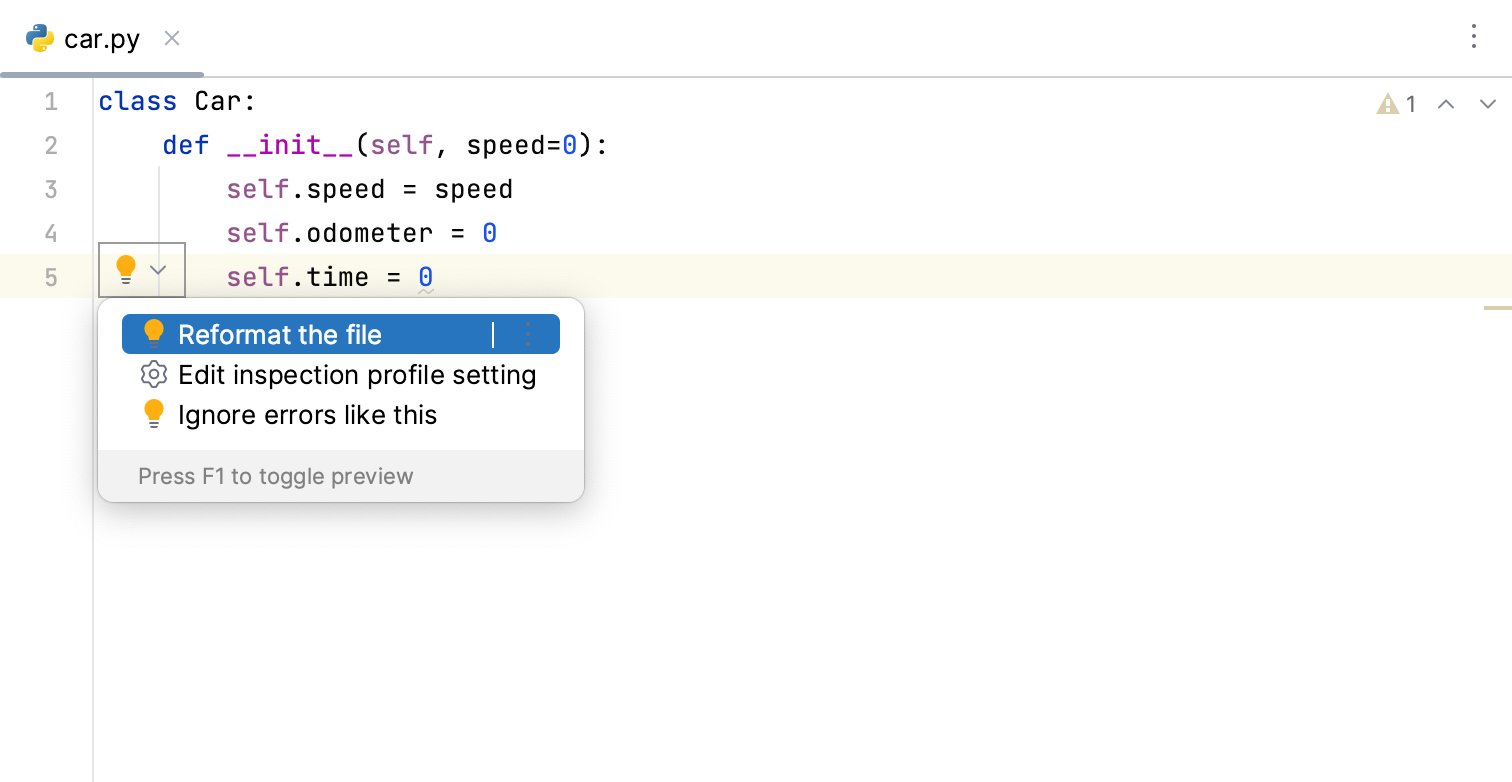This screenshot has height=782, width=1512.
Task: Click line number 5 in the gutter
Action: coord(51,277)
